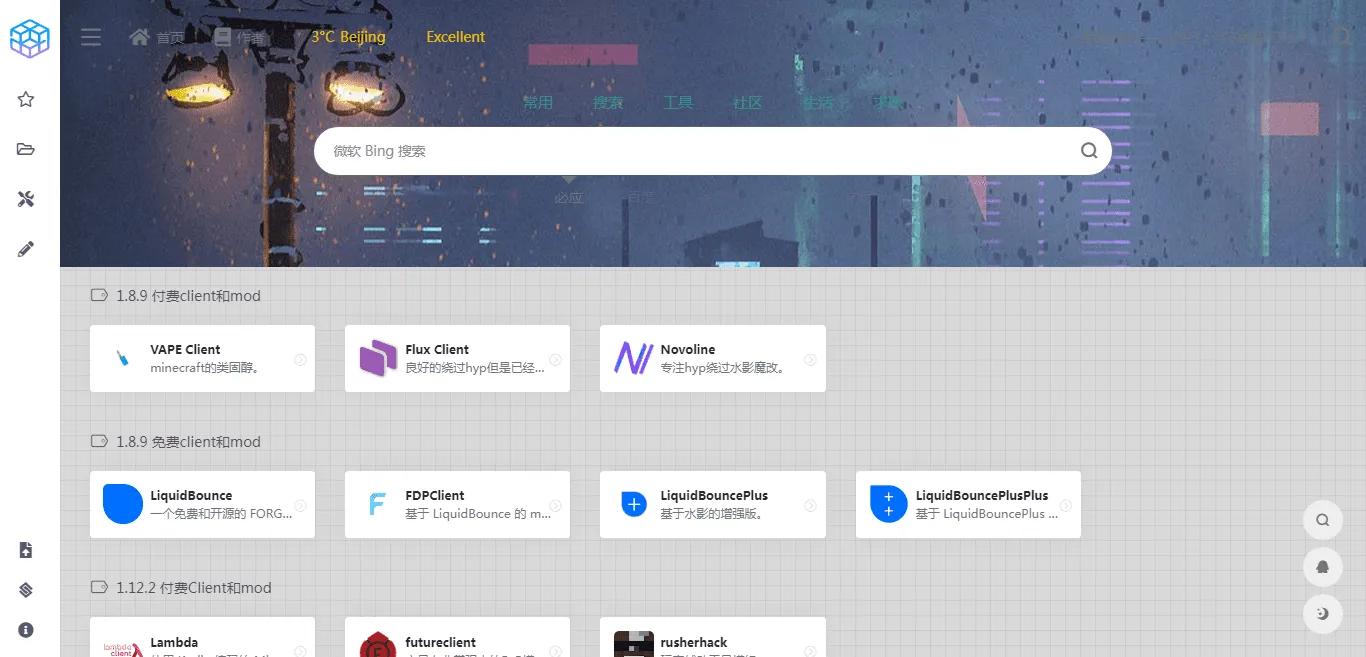Click the pencil icon in sidebar

[x=26, y=249]
